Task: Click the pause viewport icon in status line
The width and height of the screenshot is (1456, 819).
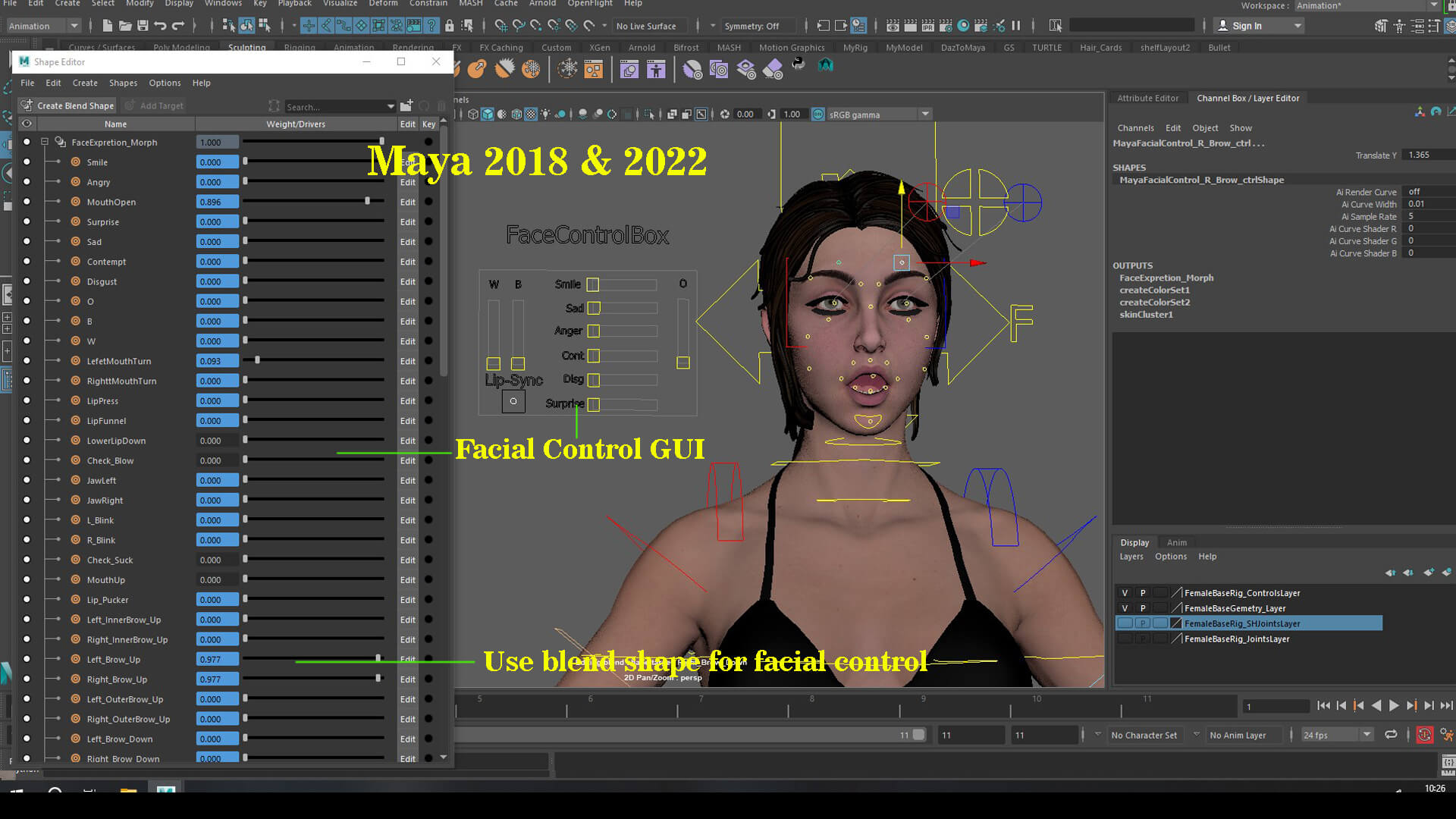Action: [1015, 26]
